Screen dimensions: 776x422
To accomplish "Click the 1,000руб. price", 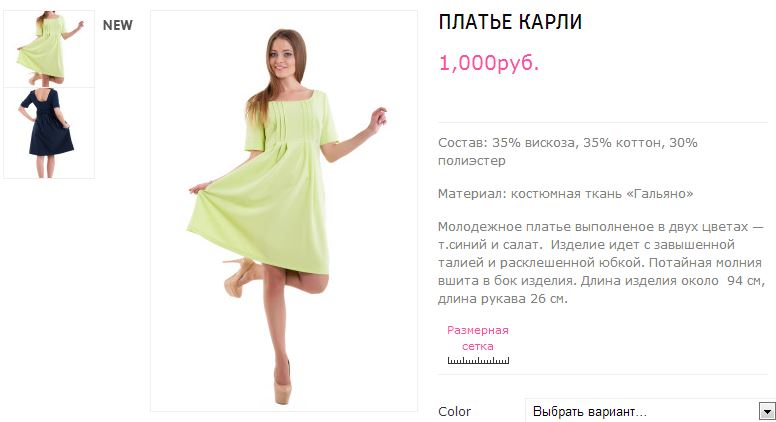I will (x=488, y=63).
